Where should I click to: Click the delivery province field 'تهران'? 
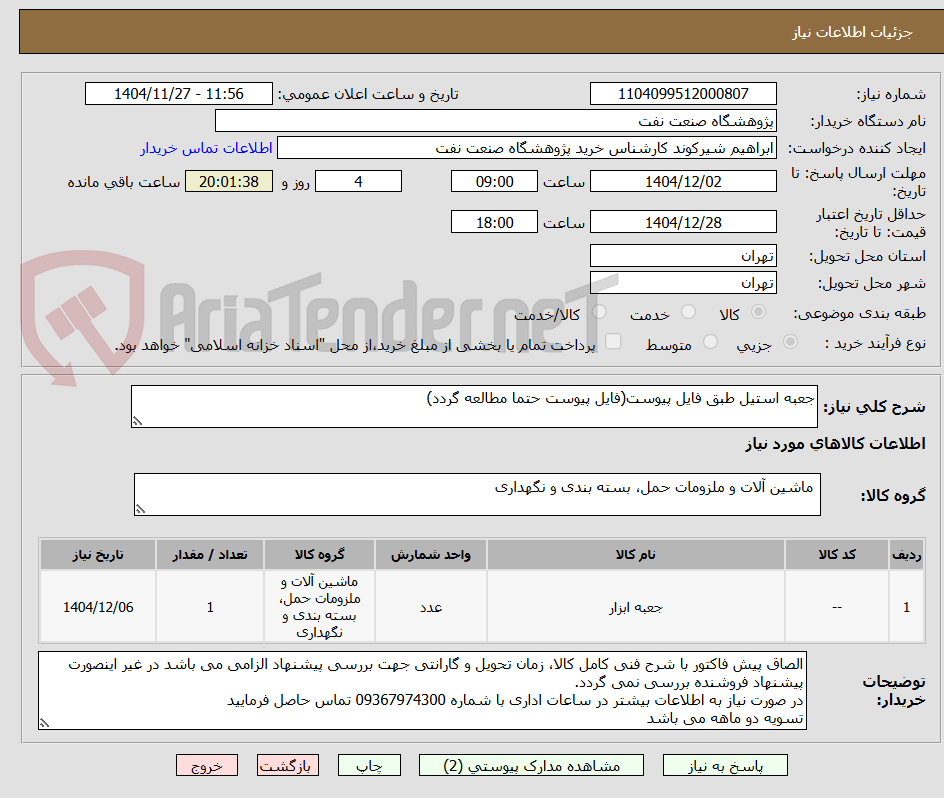683,256
